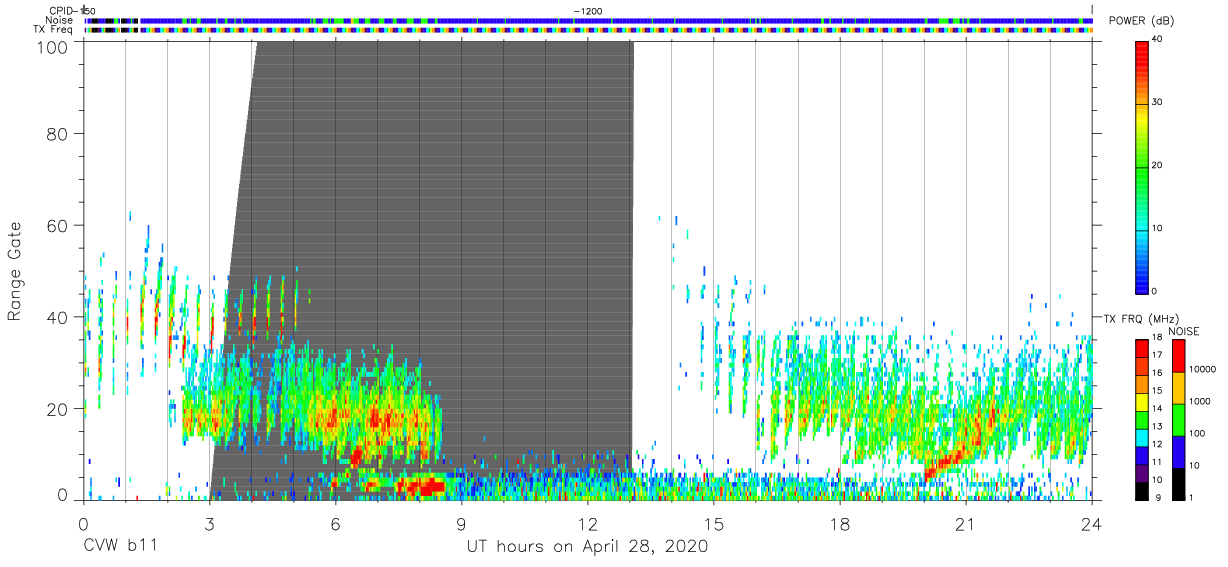Click the 30 label on power colorbar
The width and height of the screenshot is (1228, 567).
[1156, 102]
